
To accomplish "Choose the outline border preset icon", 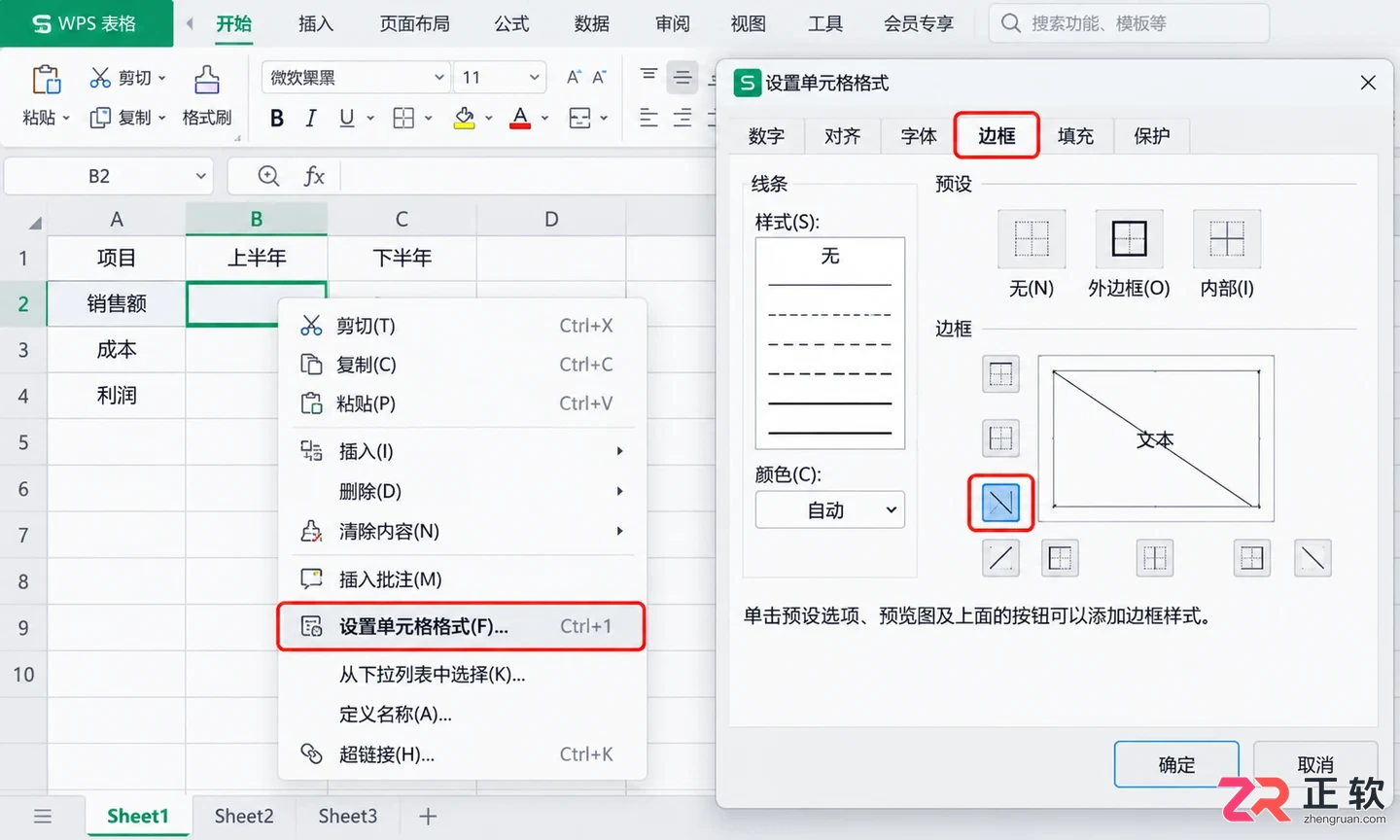I will click(x=1129, y=238).
